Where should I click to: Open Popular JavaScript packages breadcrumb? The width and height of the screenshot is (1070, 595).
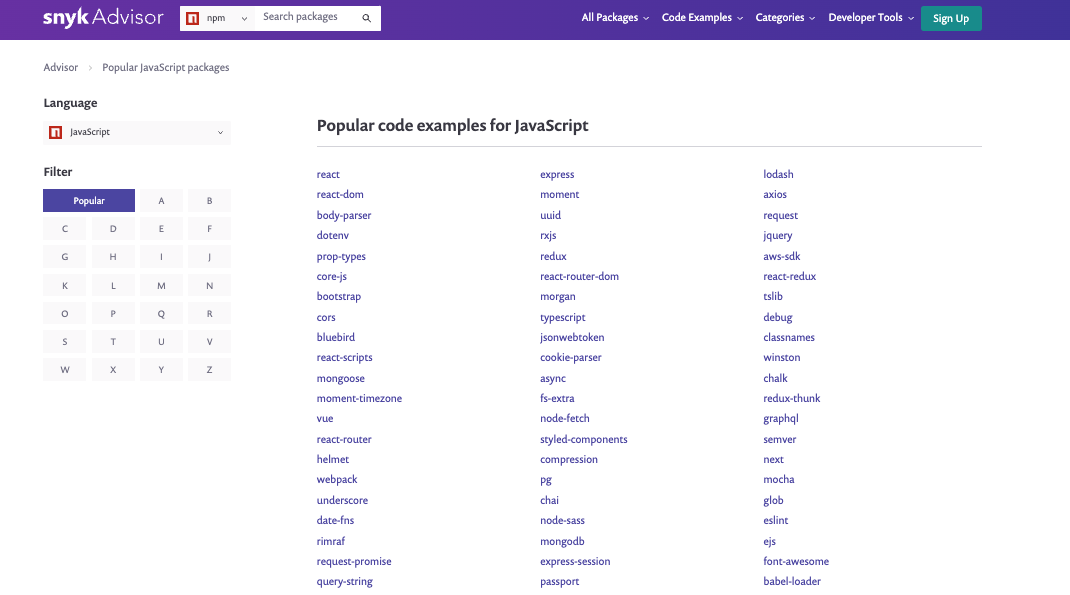pos(166,68)
